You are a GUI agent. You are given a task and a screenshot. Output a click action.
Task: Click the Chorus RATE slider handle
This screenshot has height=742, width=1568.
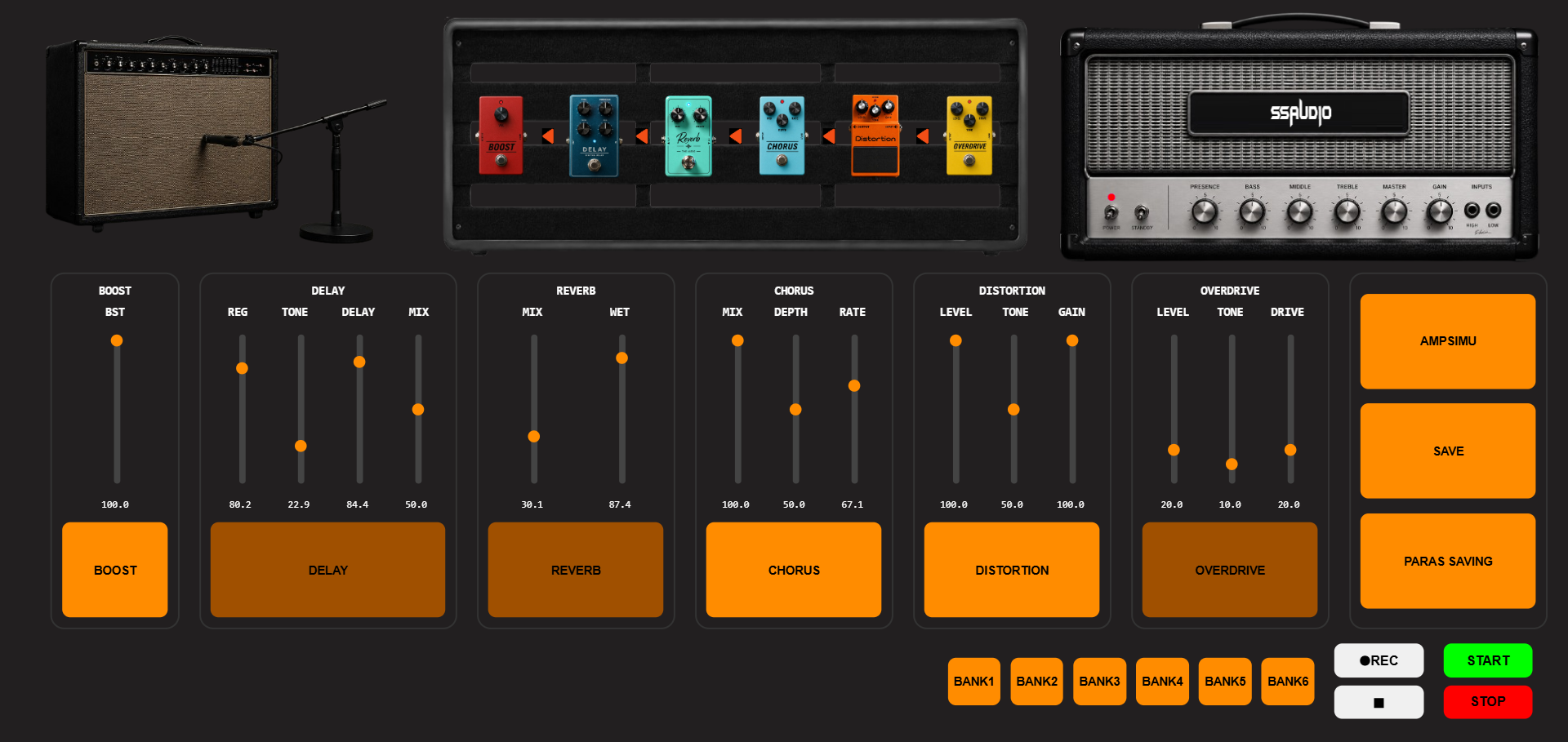854,385
